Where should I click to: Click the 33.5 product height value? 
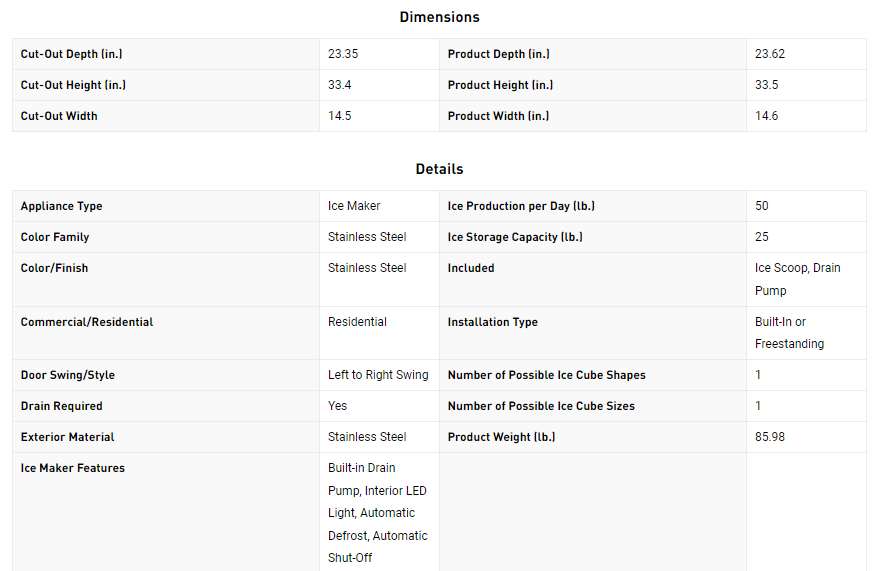click(767, 85)
